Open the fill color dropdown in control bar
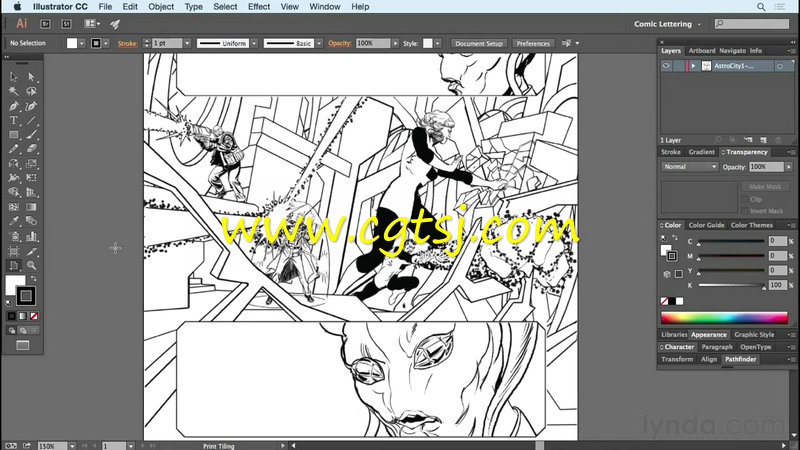Viewport: 800px width, 450px height. (x=82, y=43)
